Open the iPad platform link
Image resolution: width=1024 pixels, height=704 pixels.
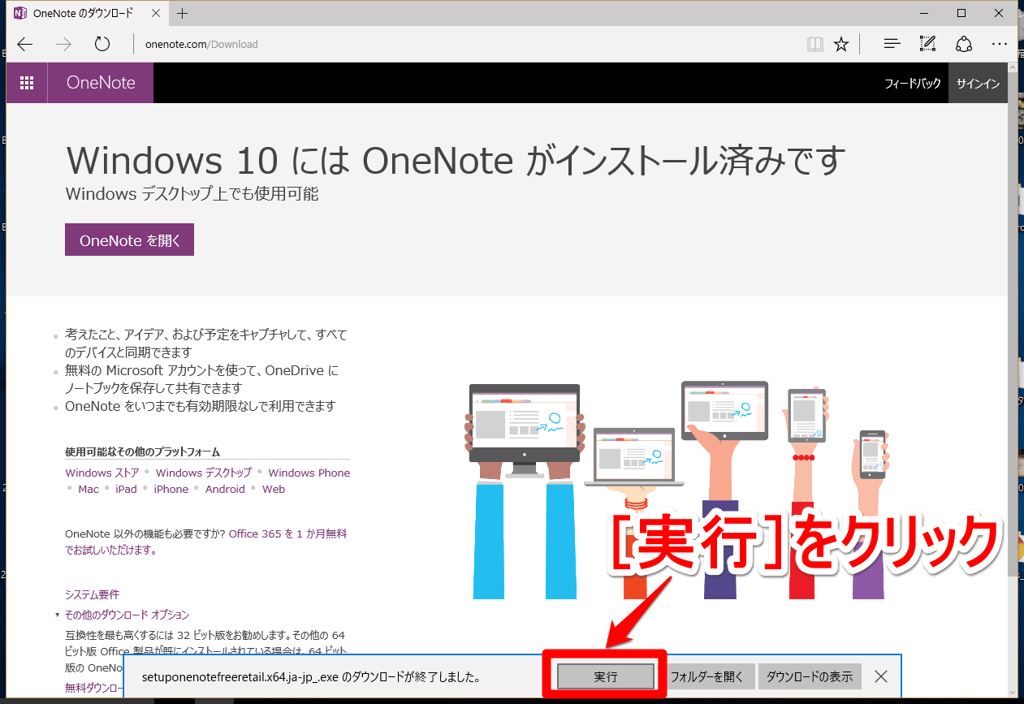point(126,489)
